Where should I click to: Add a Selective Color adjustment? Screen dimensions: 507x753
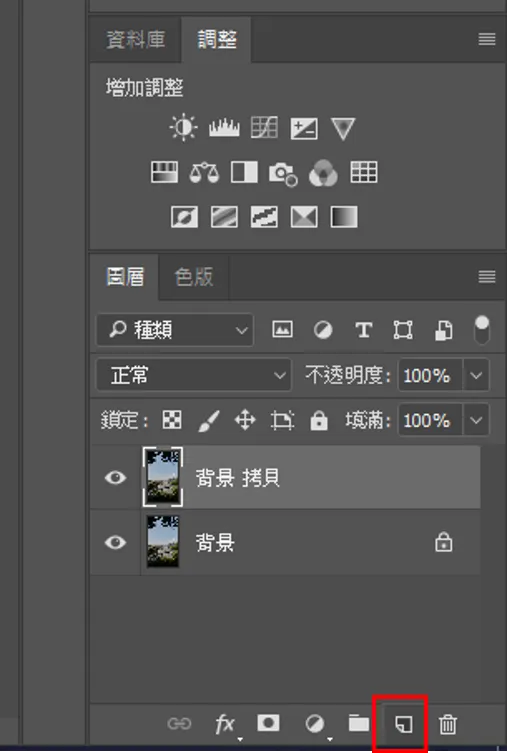[x=304, y=217]
